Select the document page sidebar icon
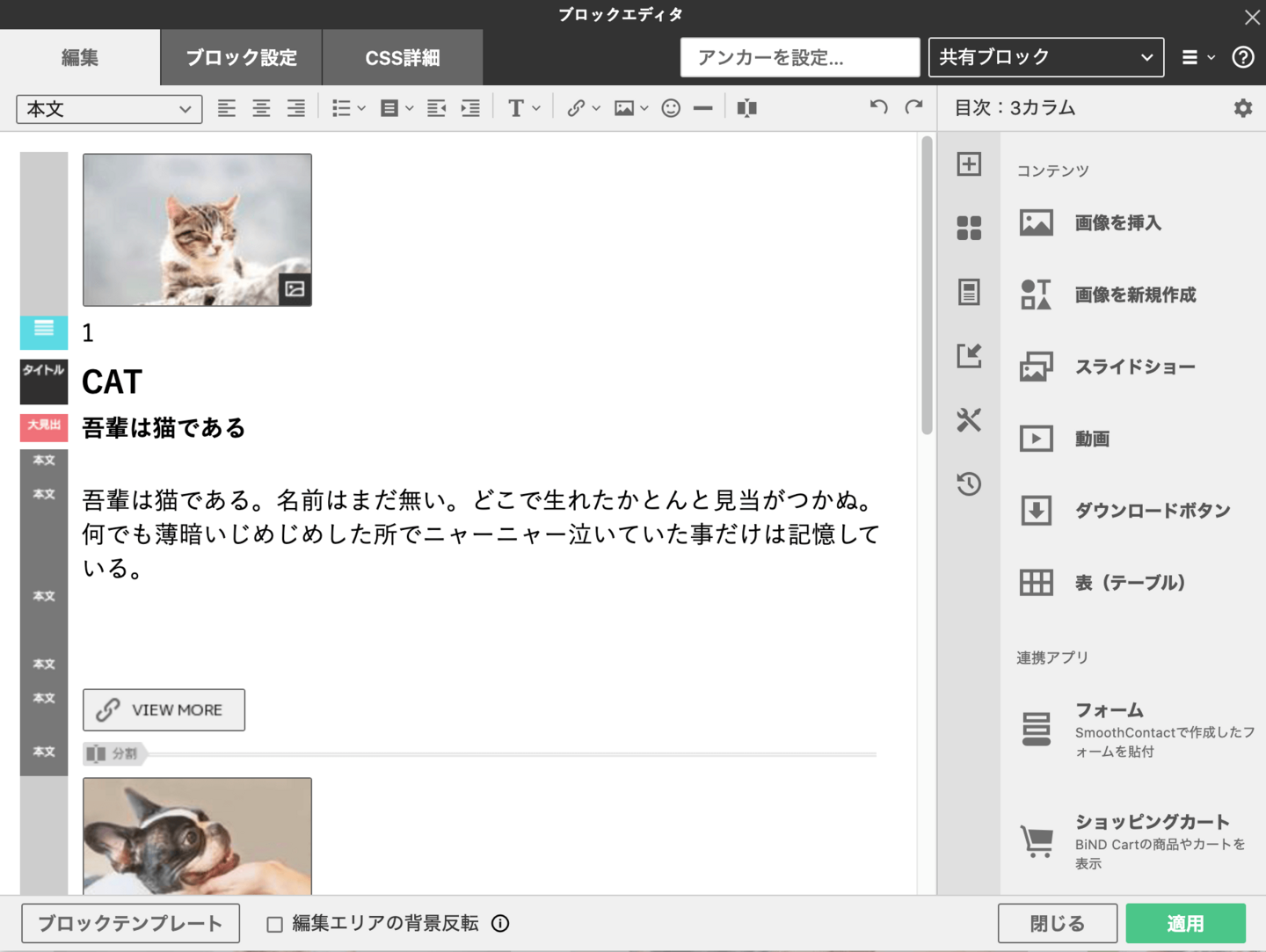This screenshot has height=952, width=1266. tap(969, 292)
